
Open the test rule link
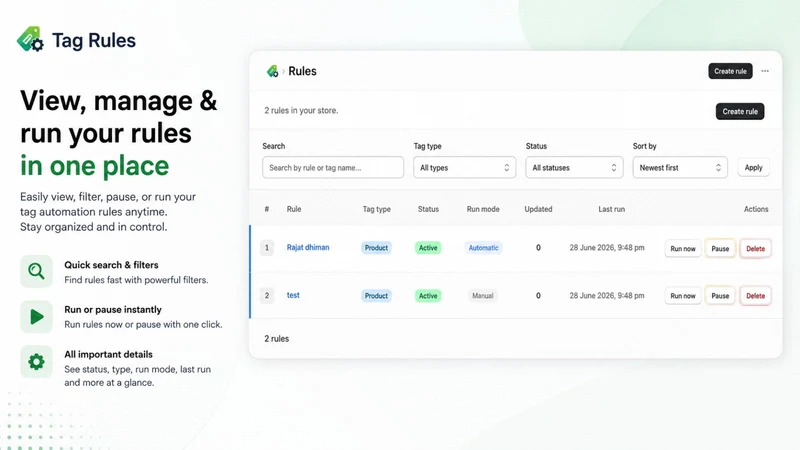click(x=293, y=295)
